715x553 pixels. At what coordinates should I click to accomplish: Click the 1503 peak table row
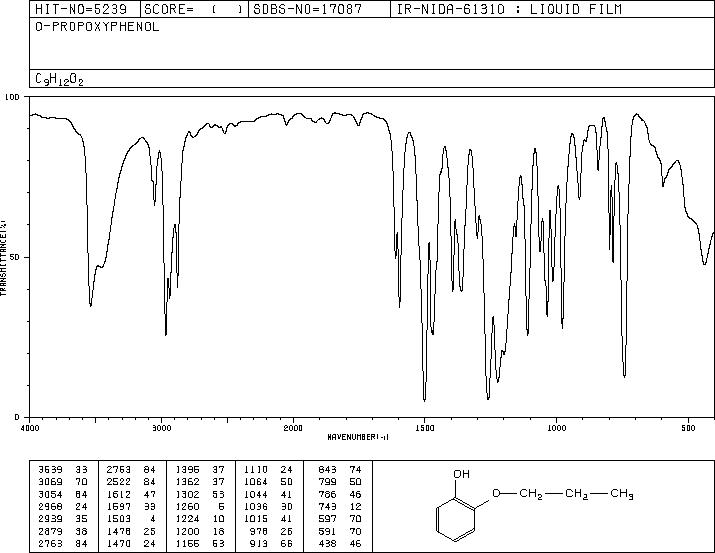[x=131, y=519]
